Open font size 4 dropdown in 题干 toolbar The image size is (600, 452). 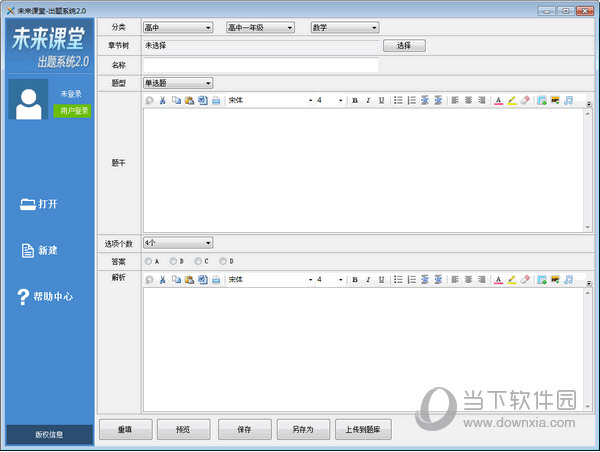329,100
